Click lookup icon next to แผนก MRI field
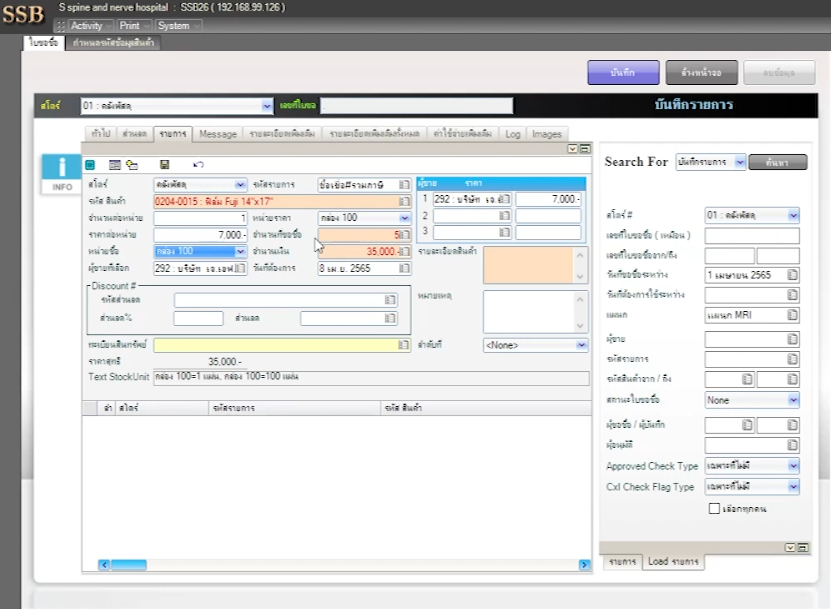This screenshot has width=831, height=609. [792, 315]
